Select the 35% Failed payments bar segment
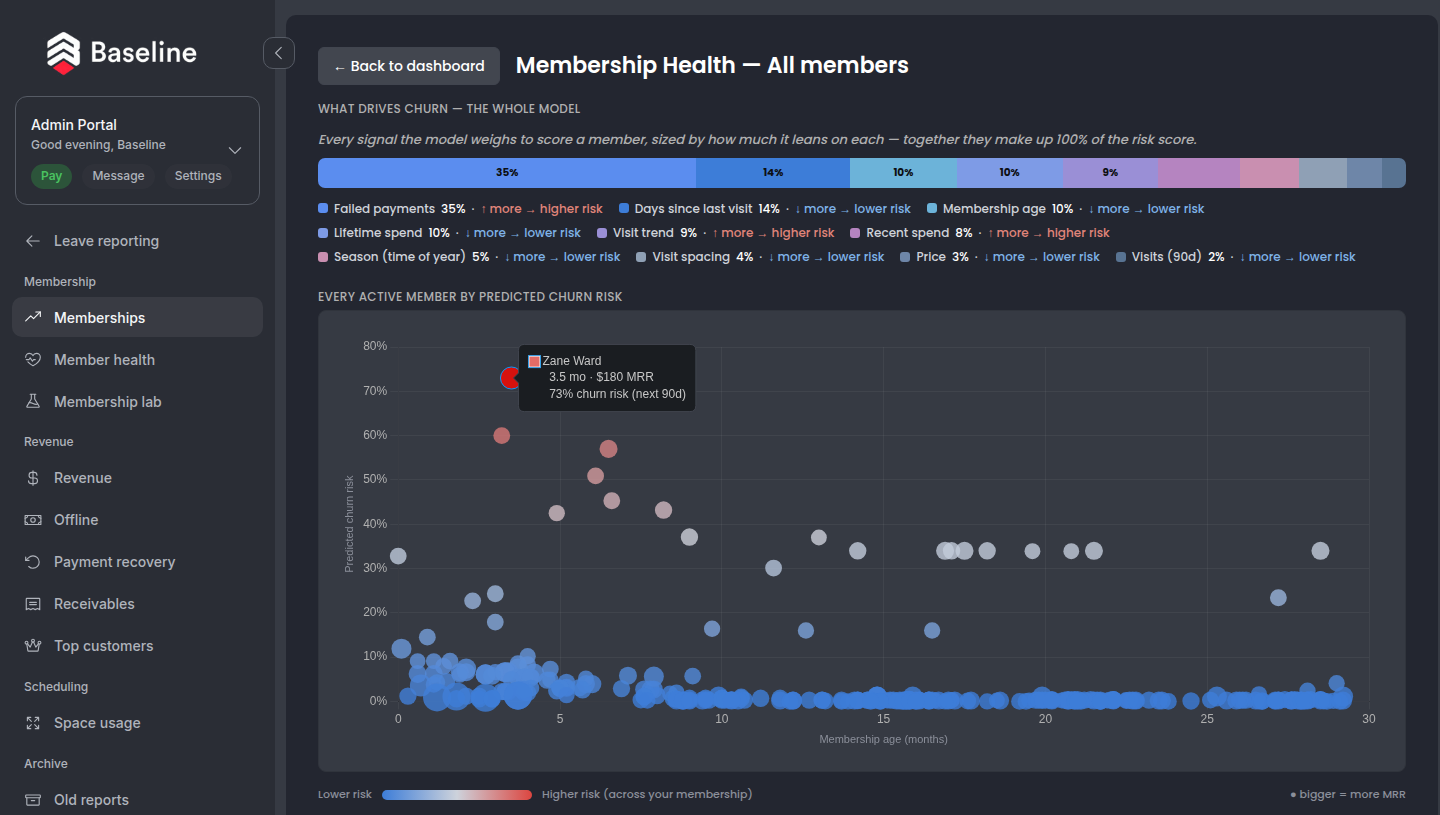This screenshot has height=815, width=1440. pos(507,173)
